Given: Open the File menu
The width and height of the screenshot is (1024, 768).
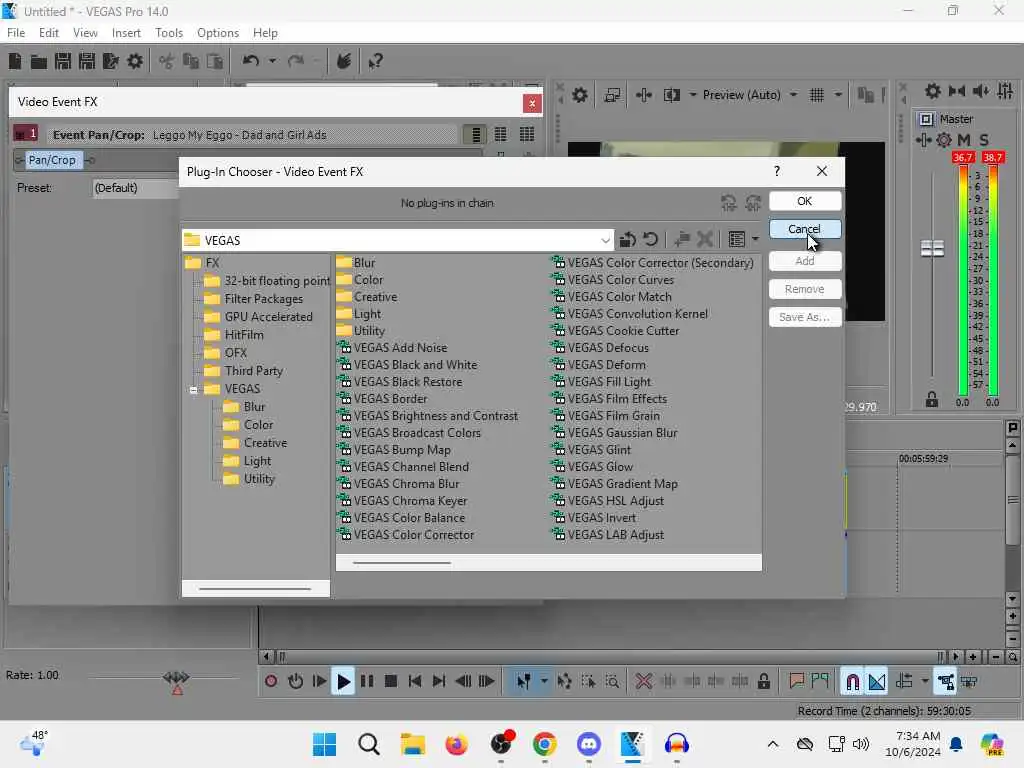Looking at the screenshot, I should coord(16,33).
